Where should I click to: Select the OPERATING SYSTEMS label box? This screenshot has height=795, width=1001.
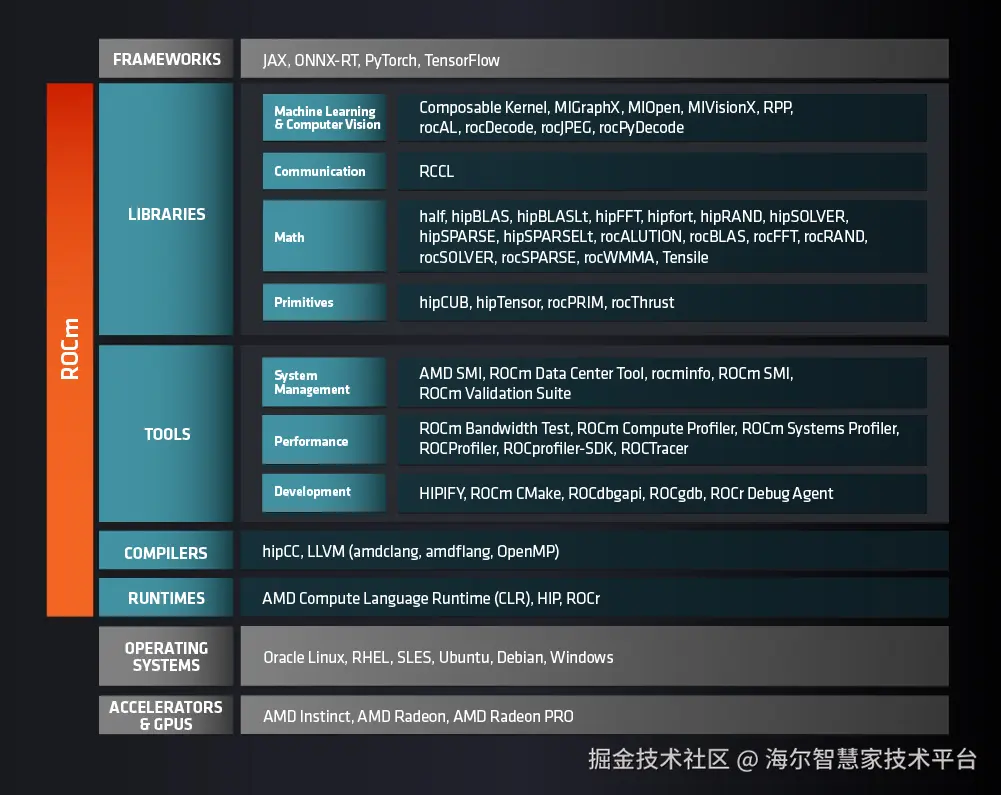166,656
